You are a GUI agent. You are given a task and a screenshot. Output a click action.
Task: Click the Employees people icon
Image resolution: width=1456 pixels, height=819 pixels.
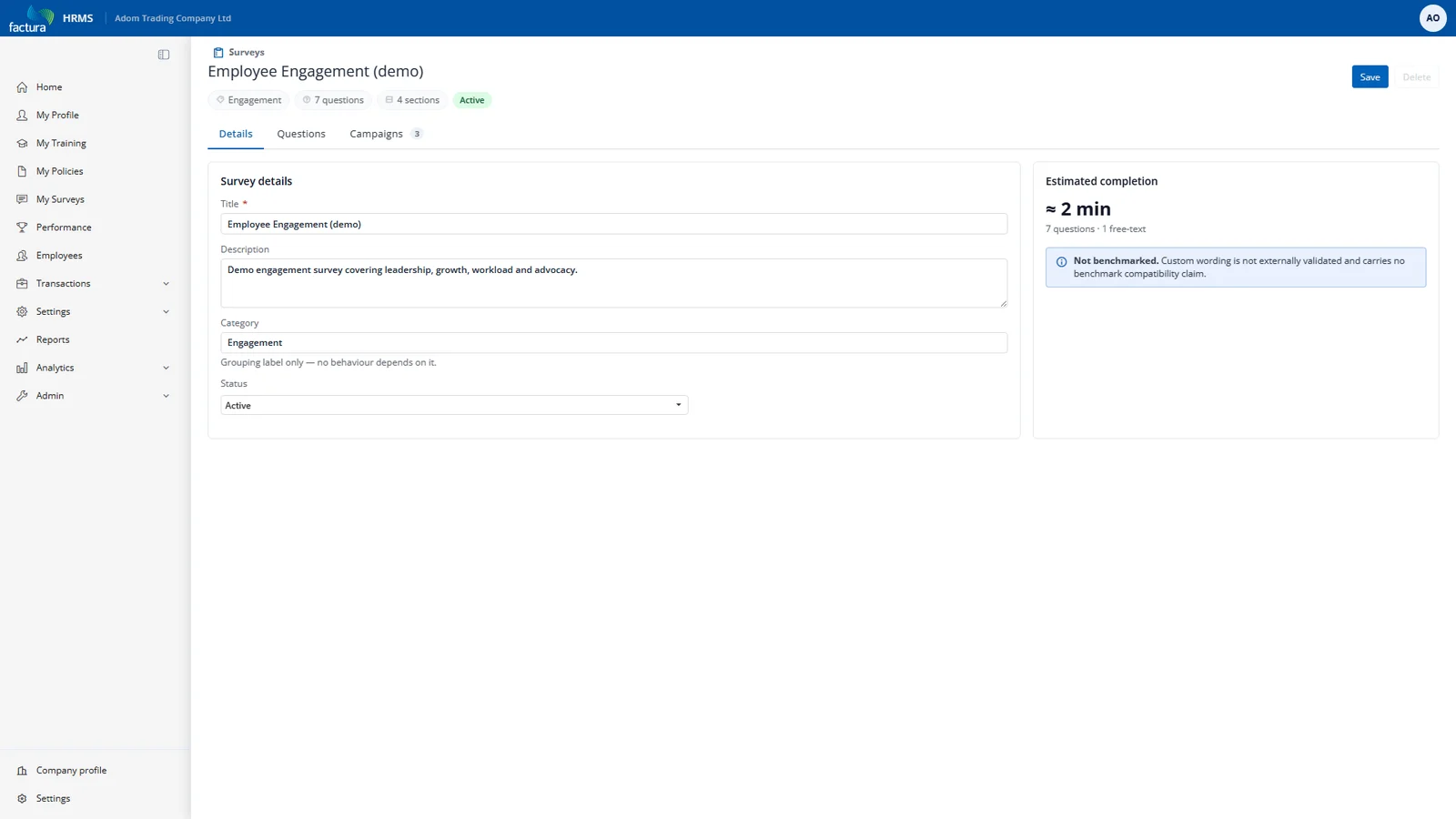tap(22, 256)
